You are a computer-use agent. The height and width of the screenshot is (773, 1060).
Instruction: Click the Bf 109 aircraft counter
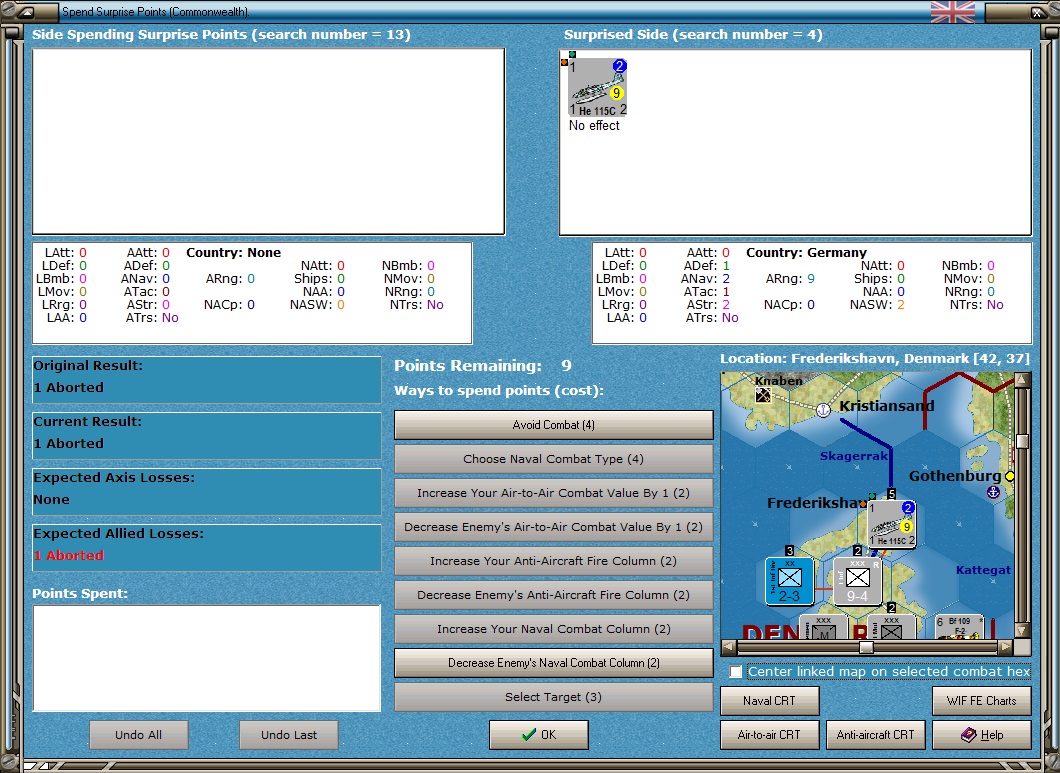[958, 626]
